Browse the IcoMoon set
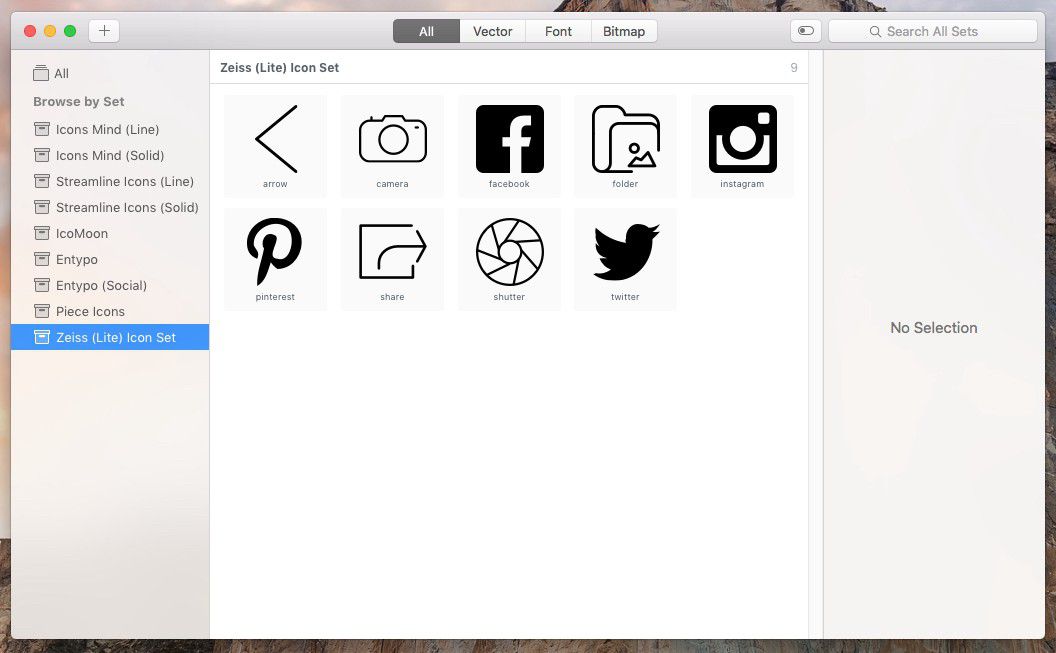1056x653 pixels. point(81,233)
